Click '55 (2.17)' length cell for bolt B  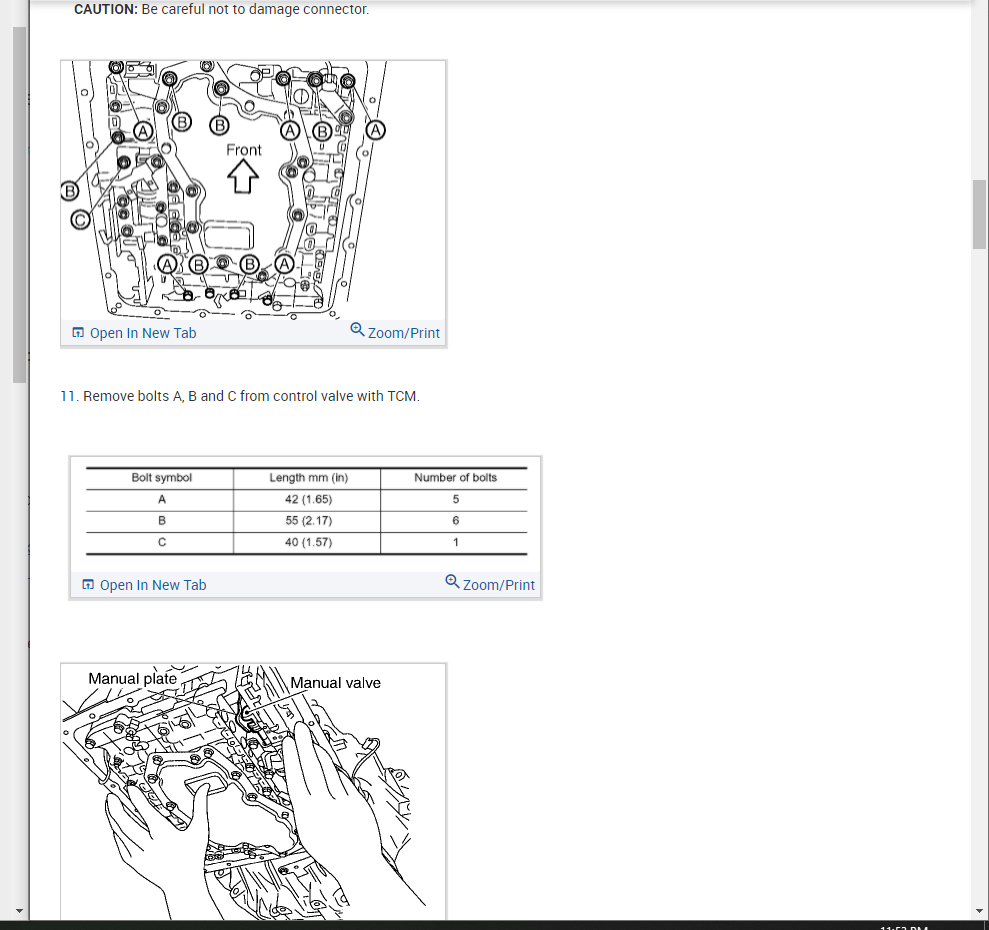(308, 521)
